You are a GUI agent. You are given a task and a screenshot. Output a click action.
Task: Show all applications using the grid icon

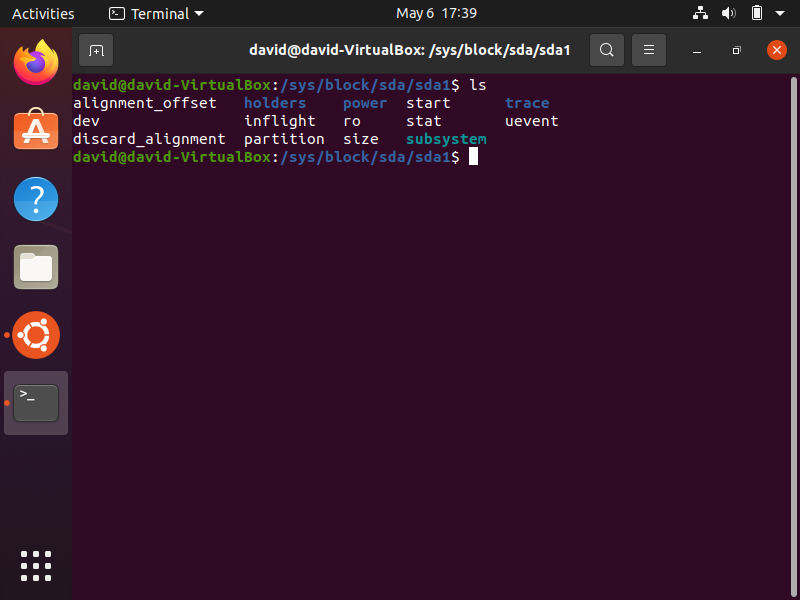(x=36, y=566)
